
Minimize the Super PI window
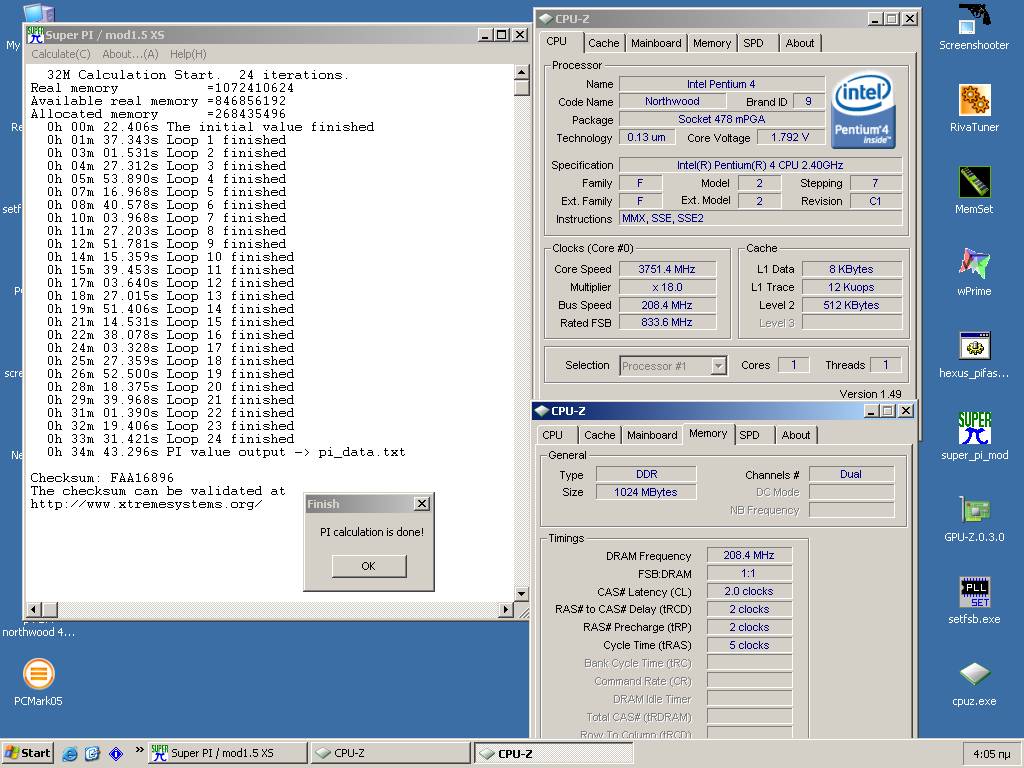coord(485,35)
